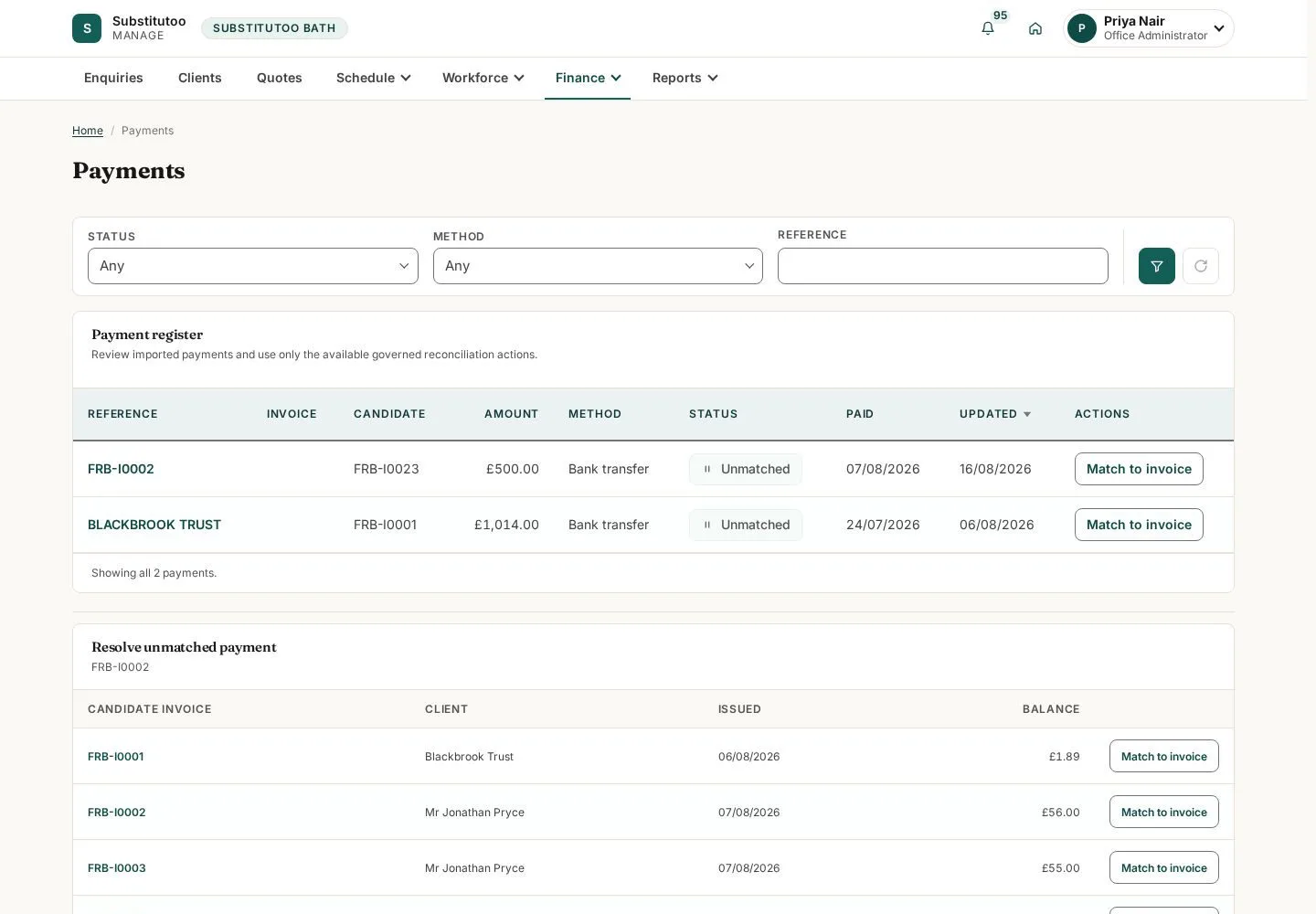Match to candidate invoice FRB-I0003
This screenshot has width=1316, height=914.
coord(1164,867)
